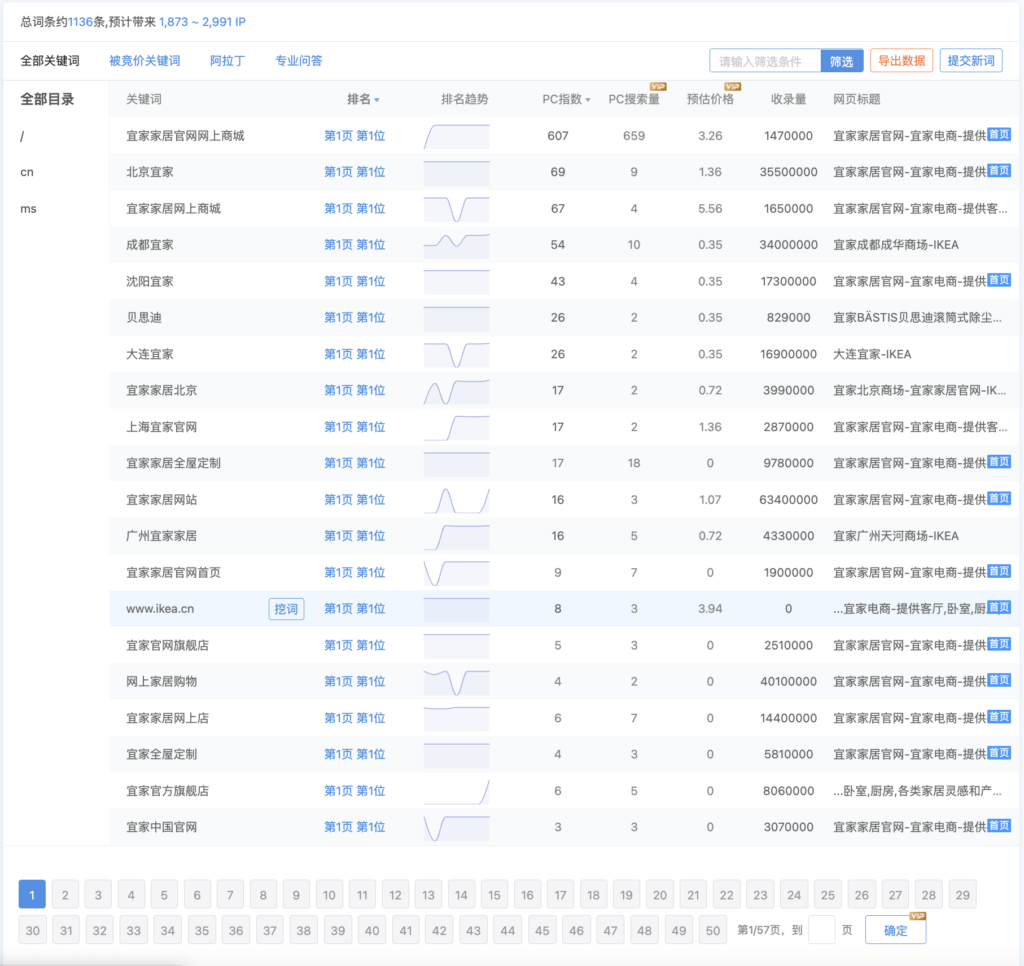Click keyword 宜家家居官网网上商城
Image resolution: width=1024 pixels, height=966 pixels.
[185, 136]
